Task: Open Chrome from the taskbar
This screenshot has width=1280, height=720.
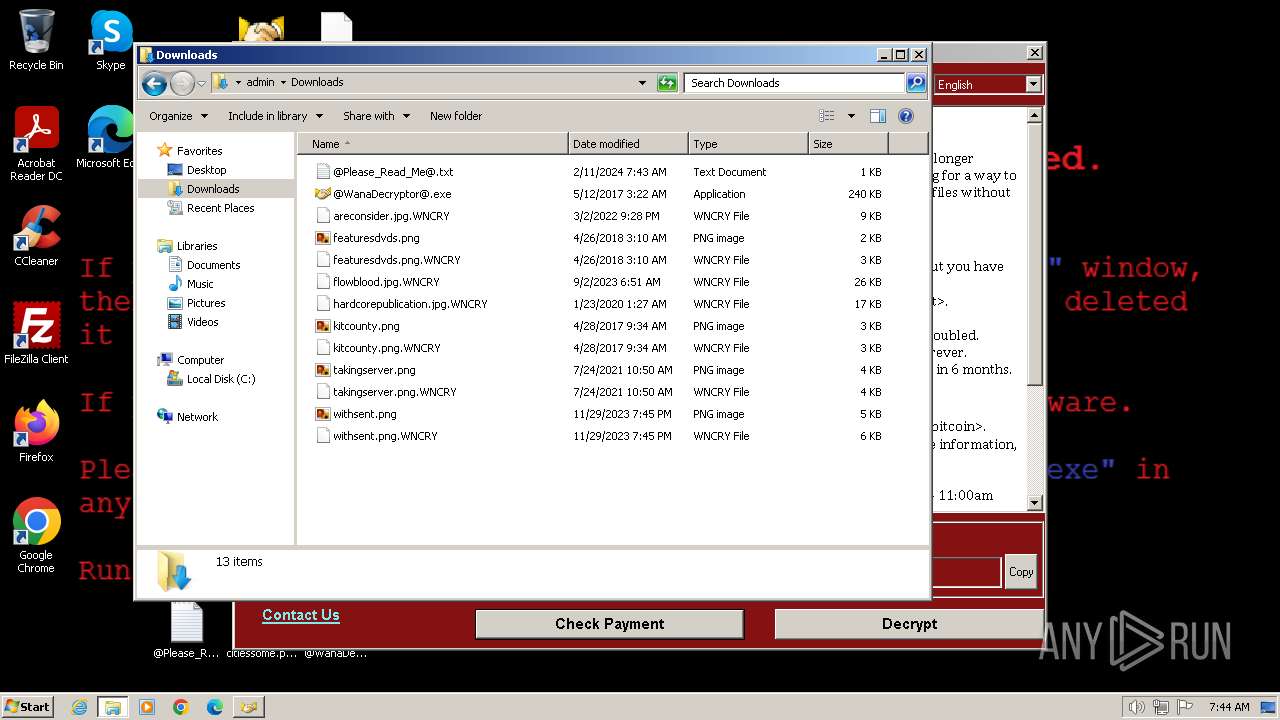Action: click(x=181, y=707)
